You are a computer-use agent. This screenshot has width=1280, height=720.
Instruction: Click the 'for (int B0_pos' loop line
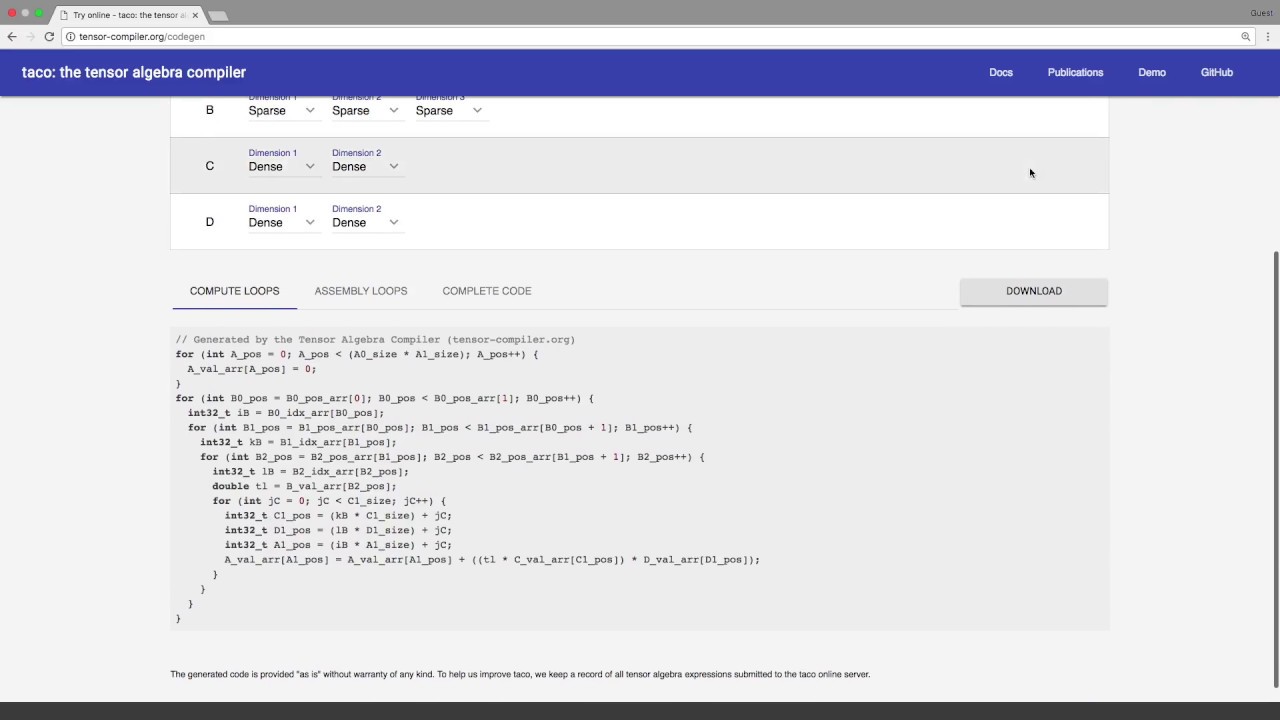pos(385,398)
